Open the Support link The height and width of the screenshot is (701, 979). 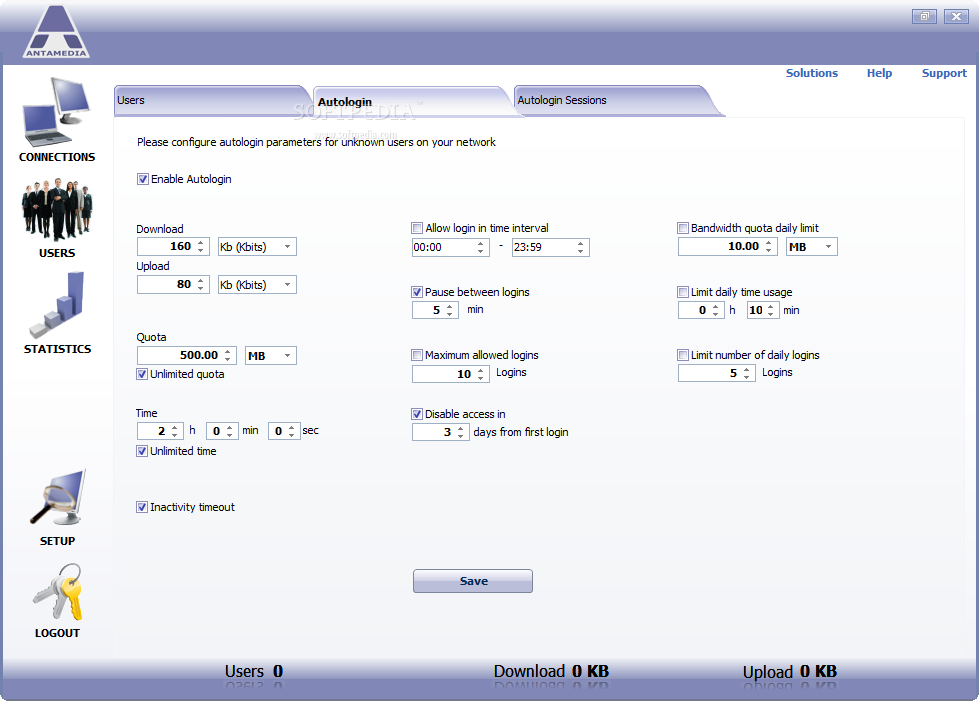[x=944, y=73]
